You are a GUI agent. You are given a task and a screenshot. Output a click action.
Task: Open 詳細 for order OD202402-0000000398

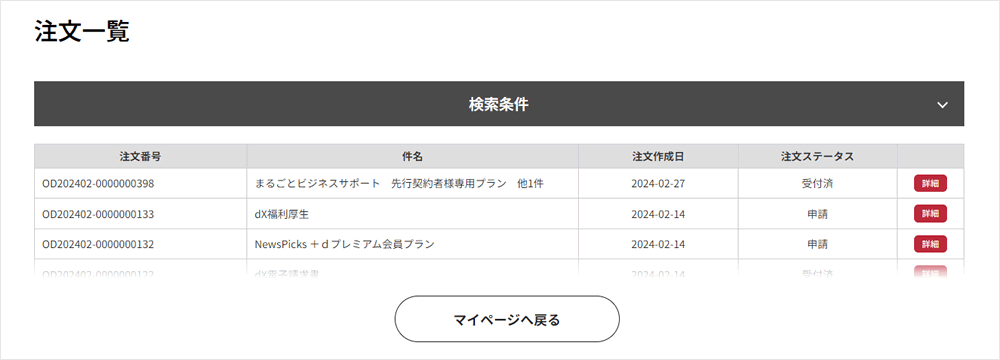pyautogui.click(x=930, y=183)
